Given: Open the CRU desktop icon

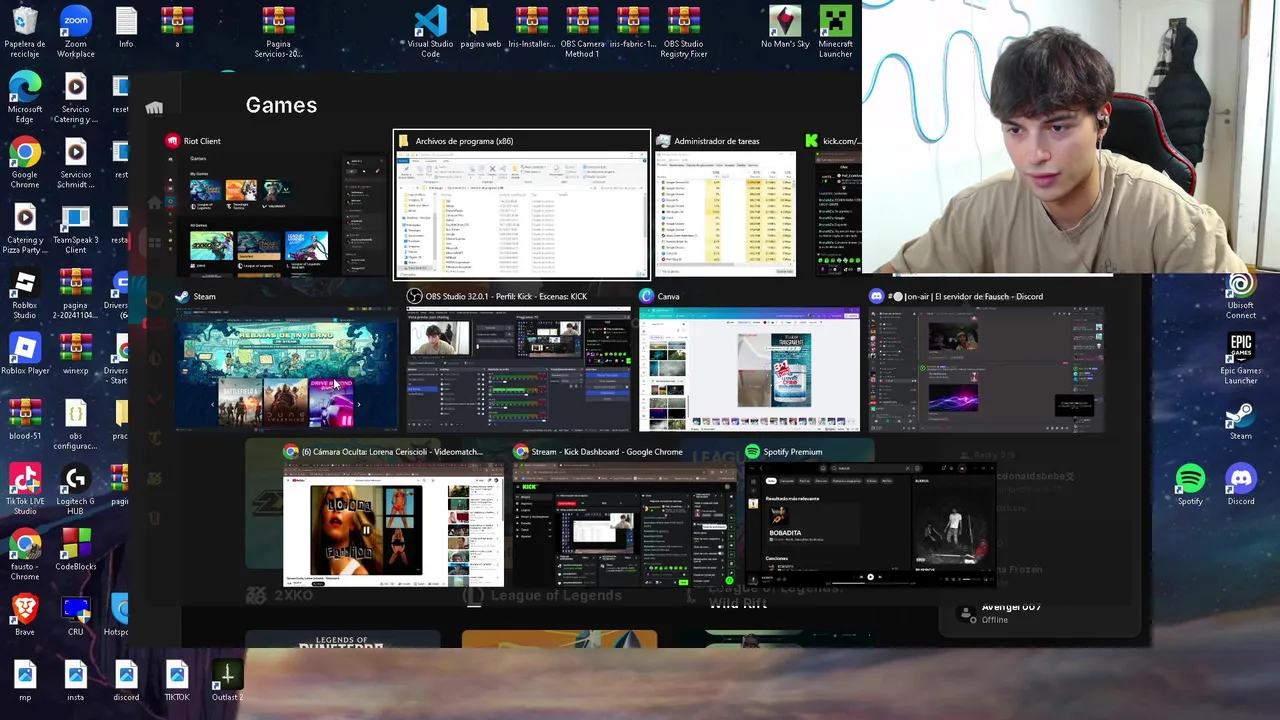Looking at the screenshot, I should click(75, 616).
